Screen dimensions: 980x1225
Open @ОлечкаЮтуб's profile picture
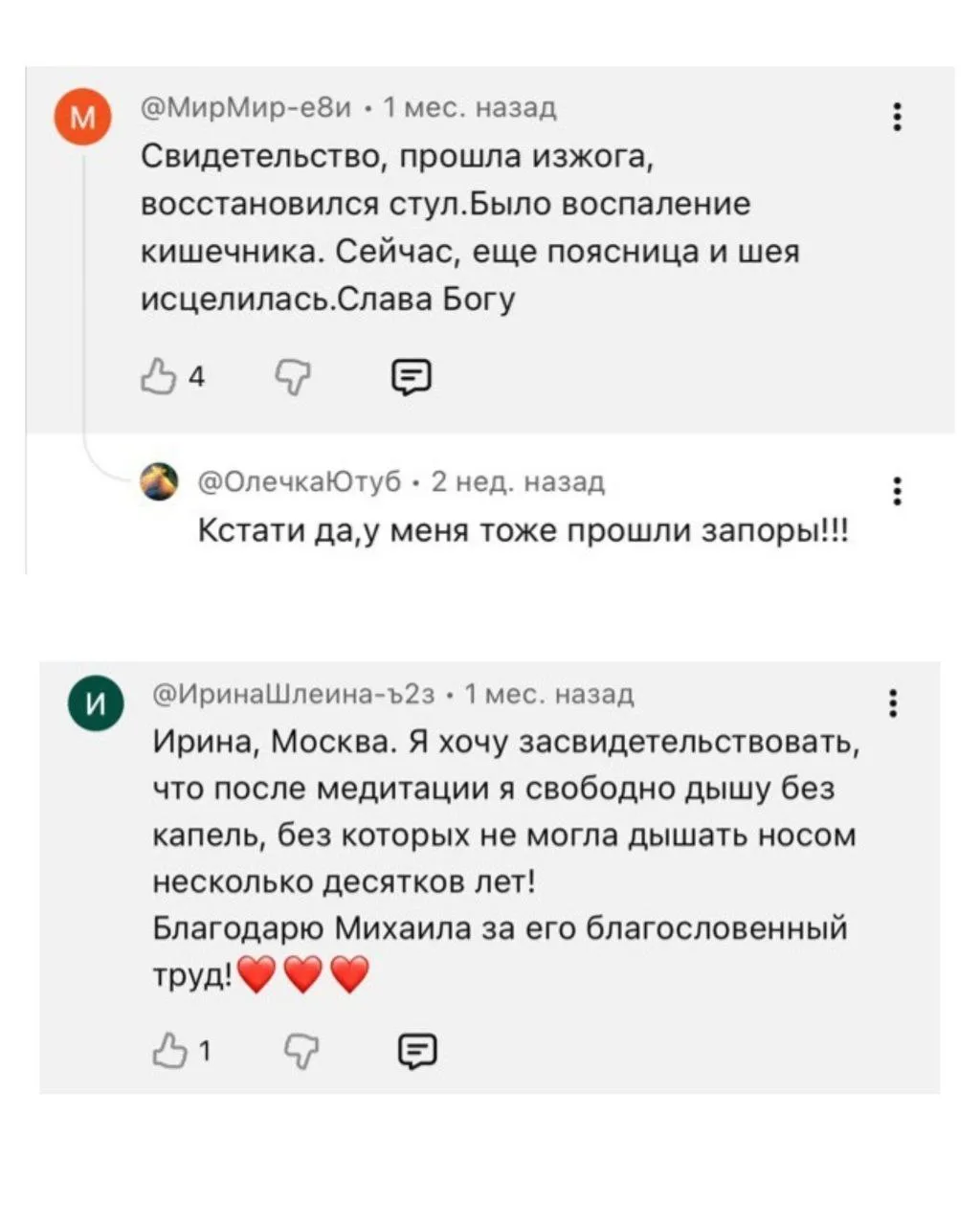159,480
